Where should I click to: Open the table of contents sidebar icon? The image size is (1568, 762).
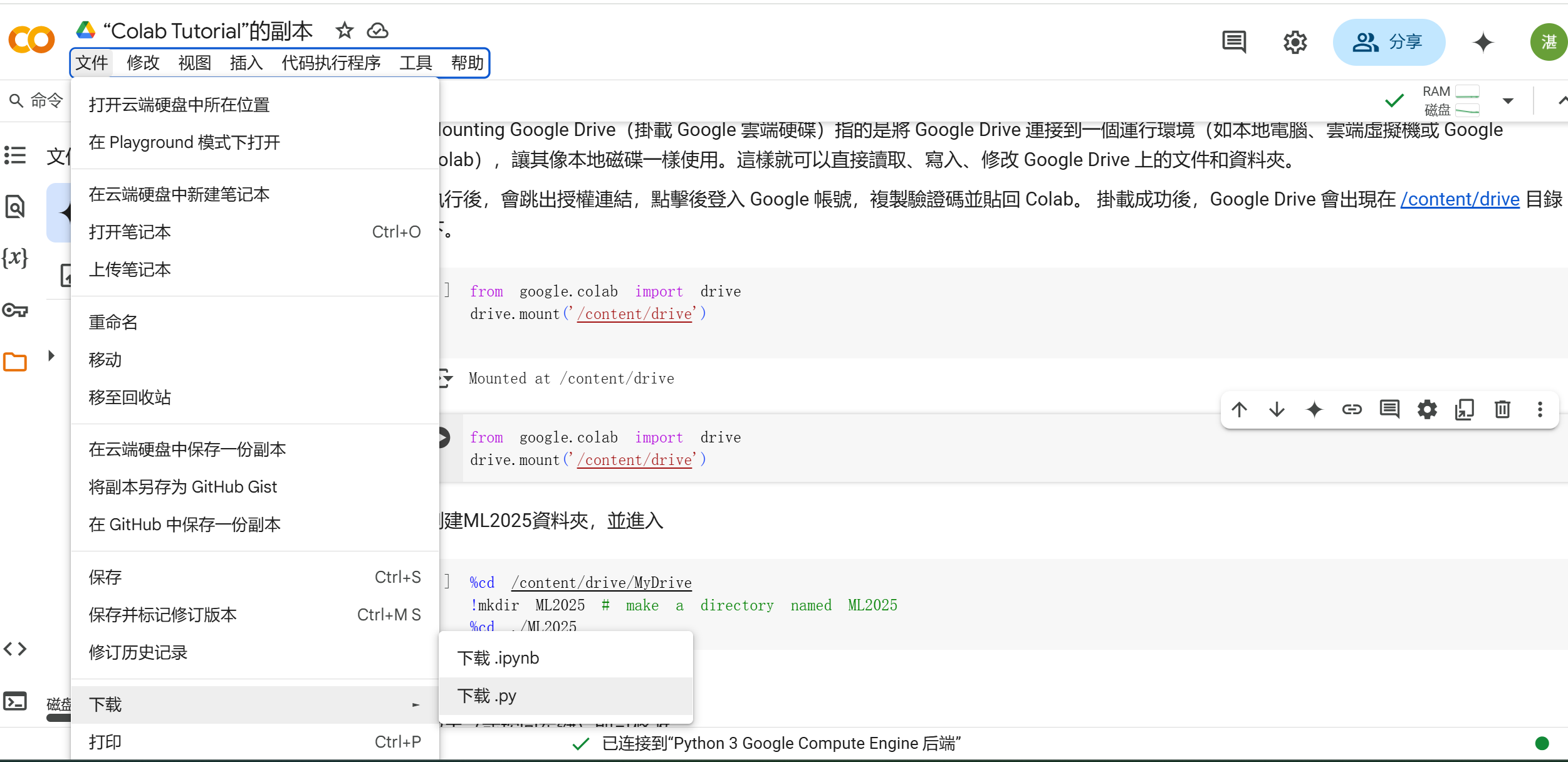[15, 155]
